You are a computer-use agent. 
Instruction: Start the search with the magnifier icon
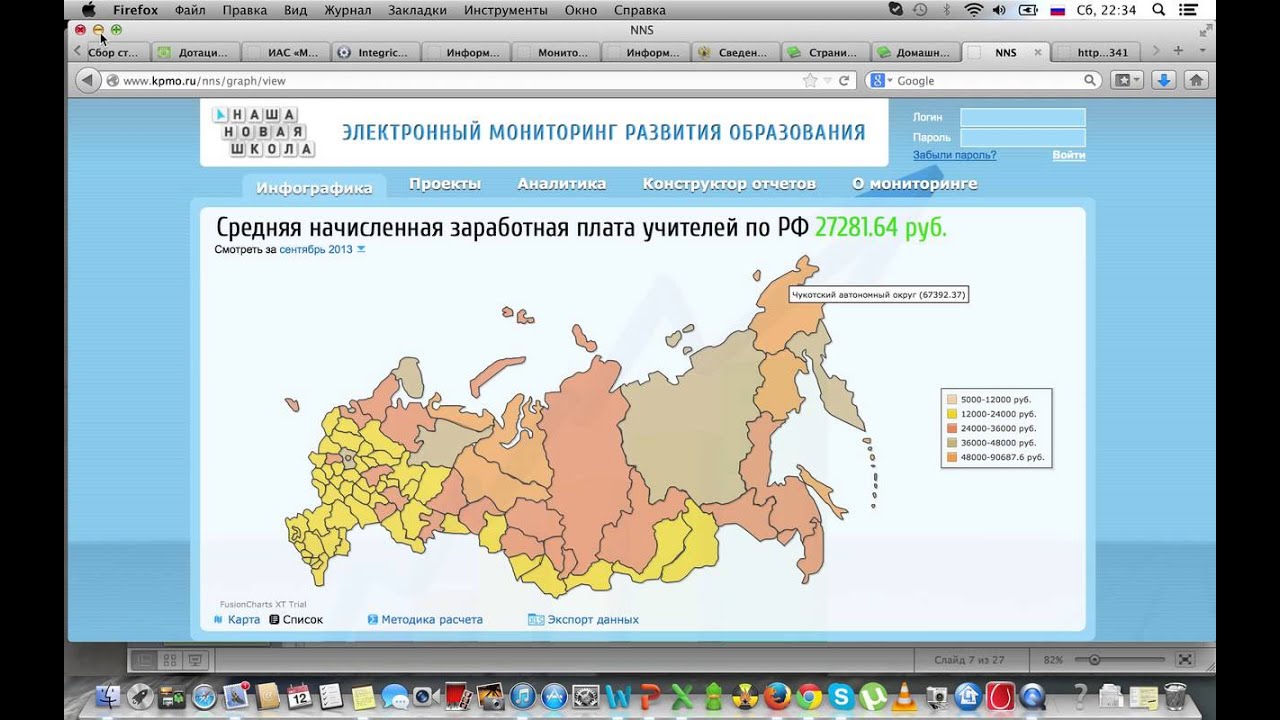[1090, 80]
